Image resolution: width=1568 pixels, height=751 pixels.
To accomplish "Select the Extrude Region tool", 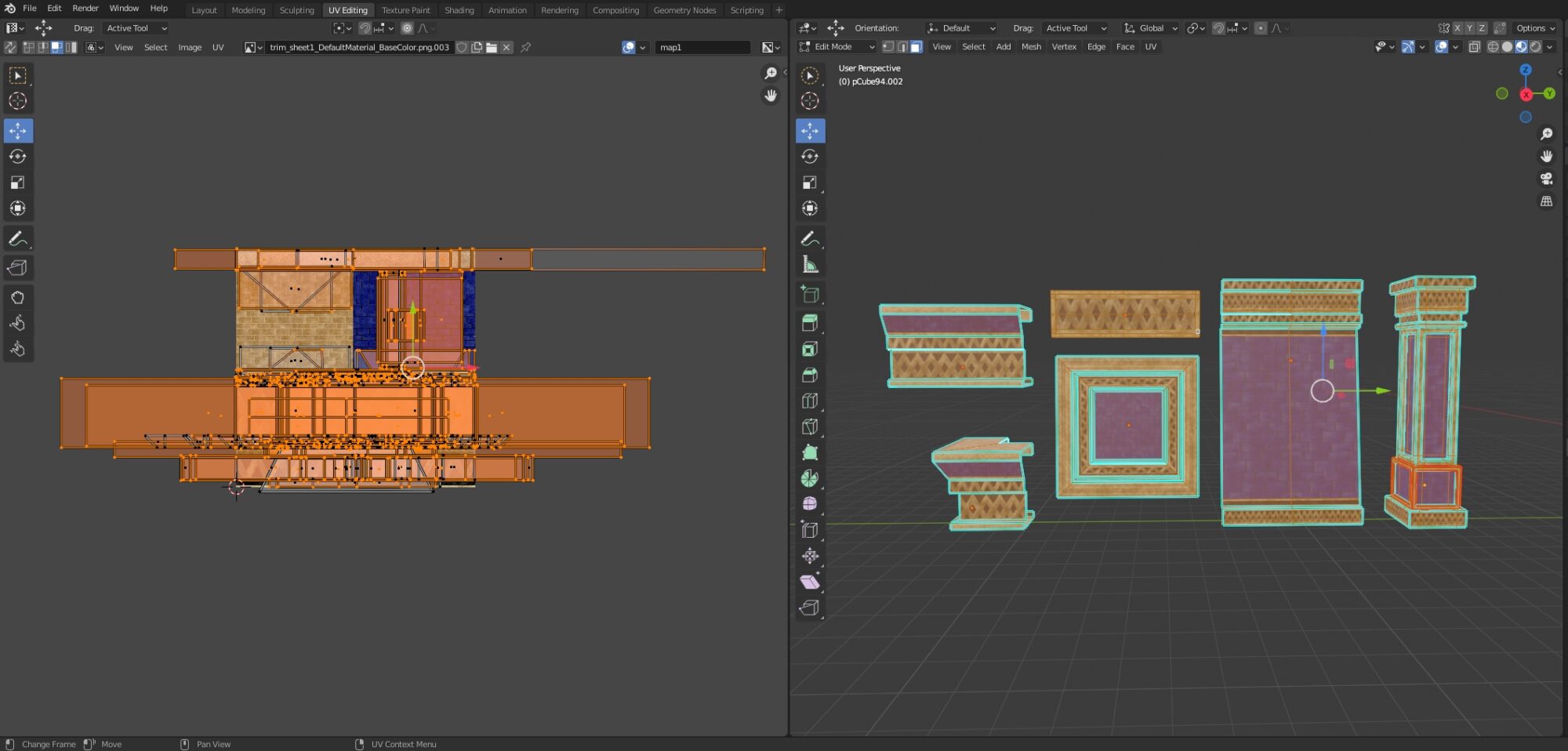I will click(810, 323).
